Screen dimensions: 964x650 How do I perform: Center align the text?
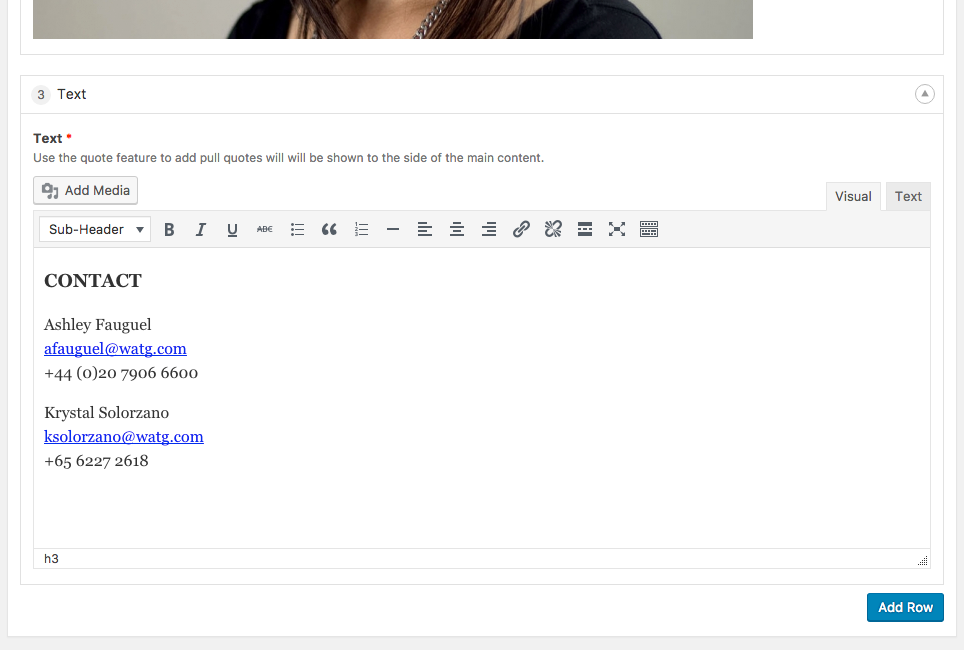coord(457,230)
